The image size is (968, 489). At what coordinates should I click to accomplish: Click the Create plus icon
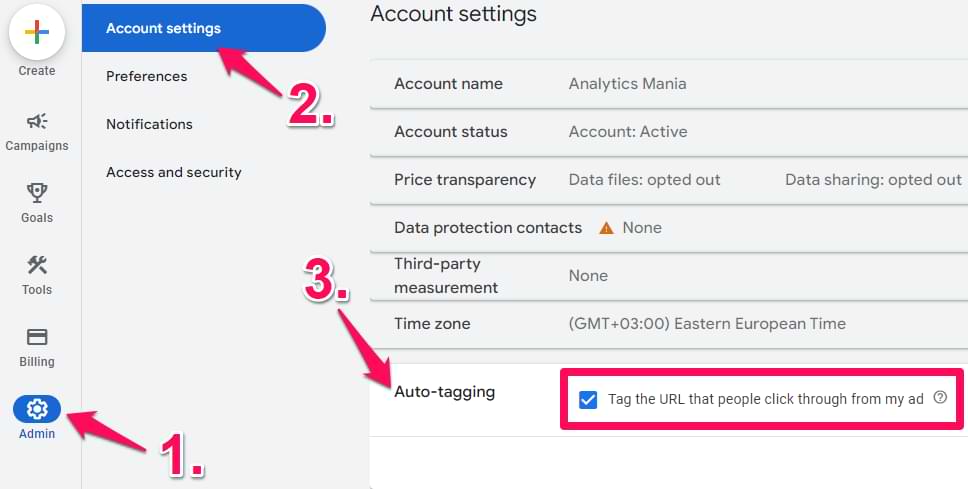click(x=37, y=31)
